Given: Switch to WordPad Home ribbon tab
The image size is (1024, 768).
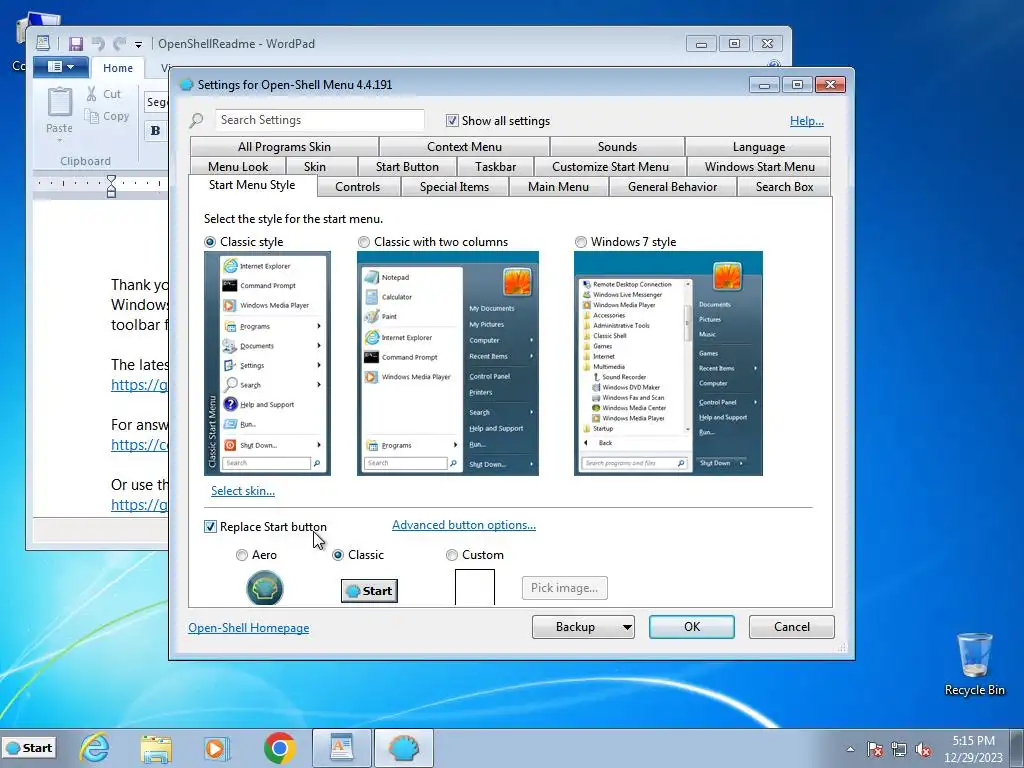Looking at the screenshot, I should (118, 68).
